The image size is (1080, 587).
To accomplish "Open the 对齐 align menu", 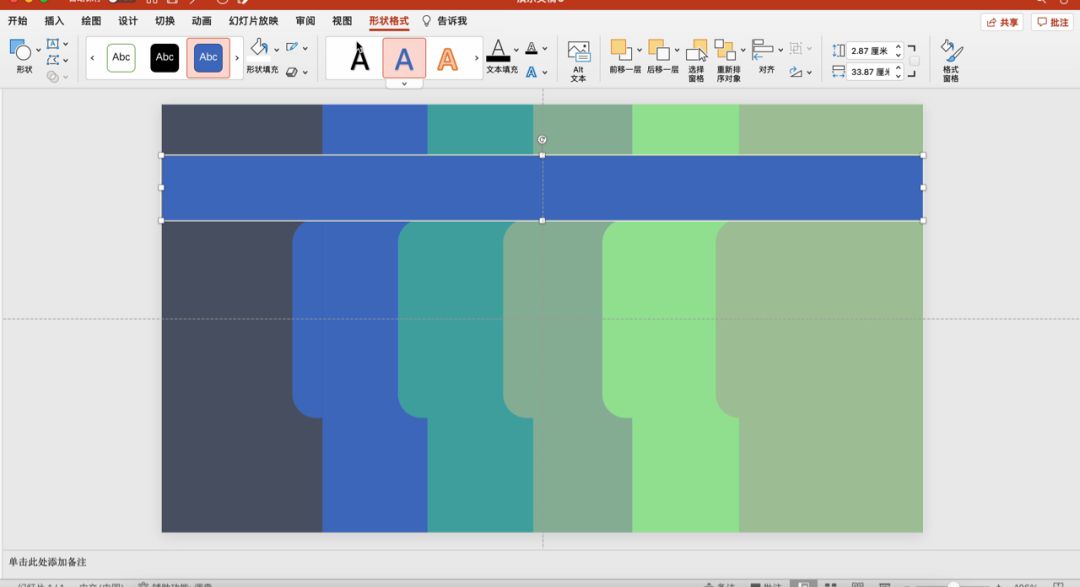I will [x=766, y=56].
